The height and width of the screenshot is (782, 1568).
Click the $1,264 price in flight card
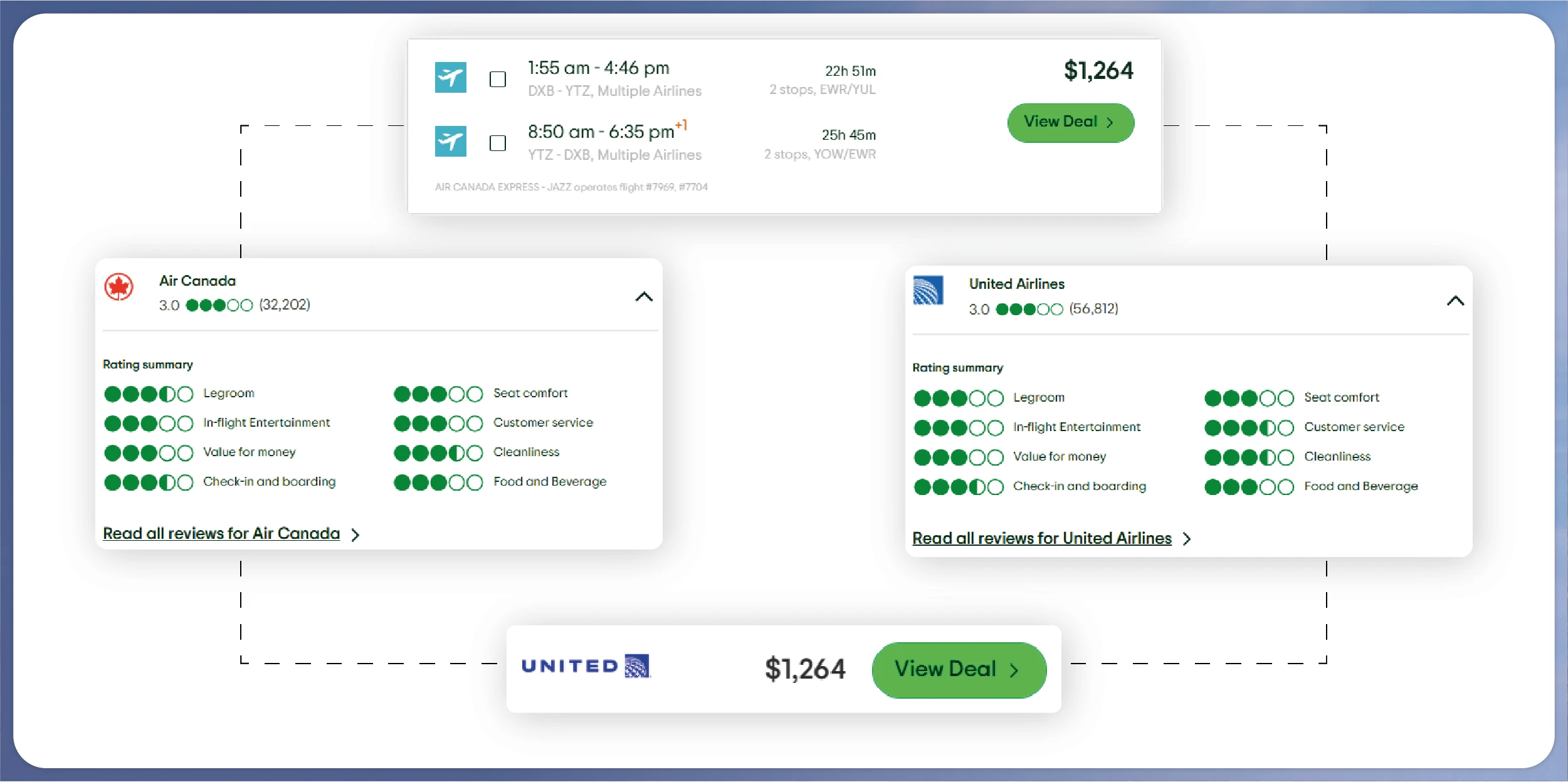1098,71
